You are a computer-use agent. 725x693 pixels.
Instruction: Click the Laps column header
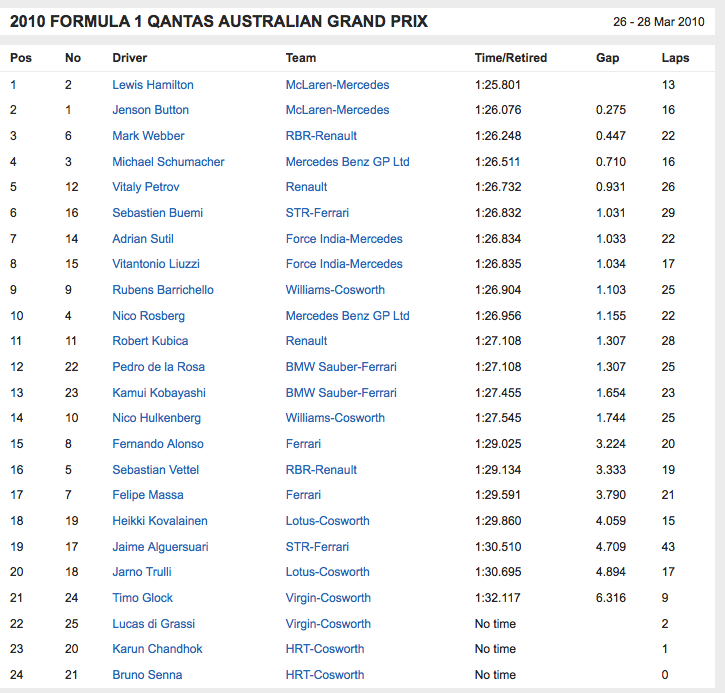coord(675,58)
